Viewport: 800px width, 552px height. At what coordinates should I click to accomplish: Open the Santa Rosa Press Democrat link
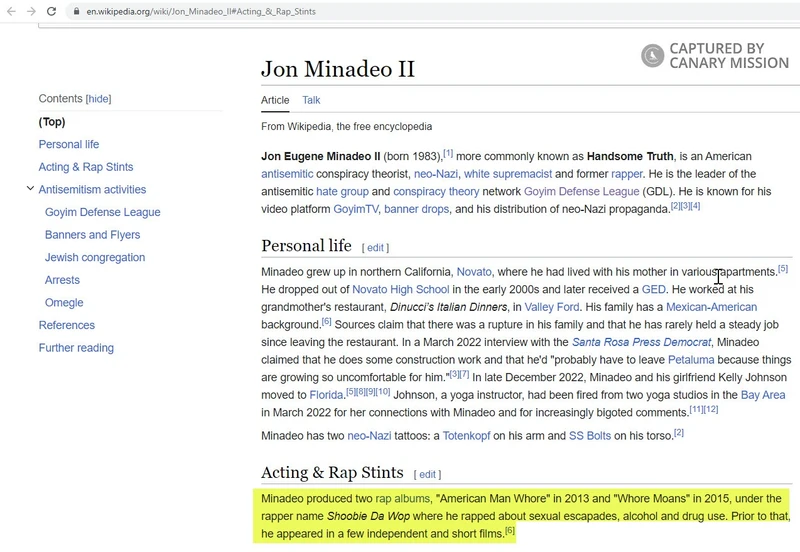pyautogui.click(x=641, y=342)
